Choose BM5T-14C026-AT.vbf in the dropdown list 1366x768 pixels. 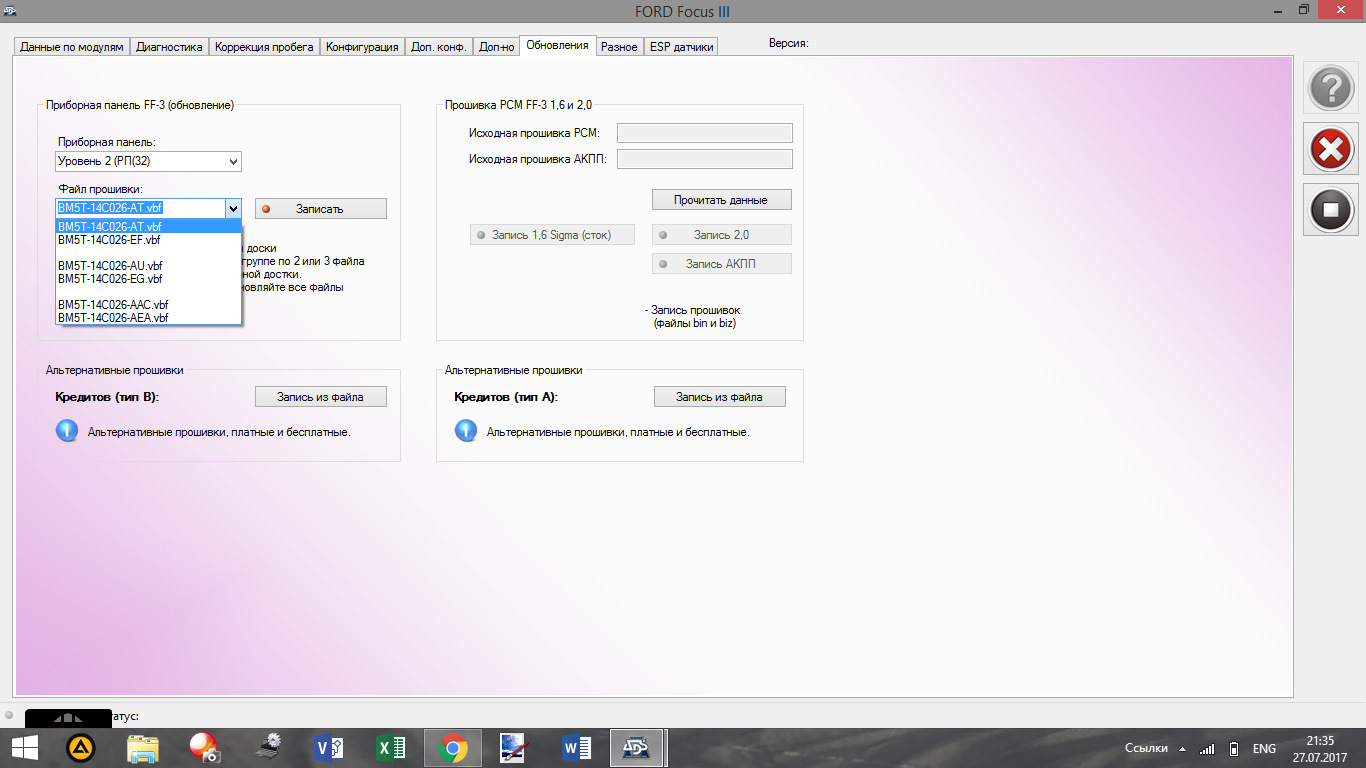[x=148, y=227]
